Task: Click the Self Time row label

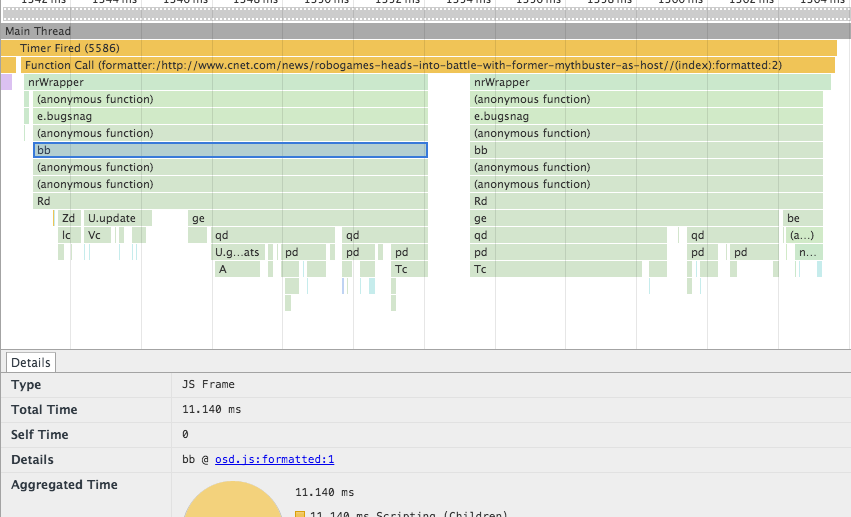Action: click(x=40, y=435)
